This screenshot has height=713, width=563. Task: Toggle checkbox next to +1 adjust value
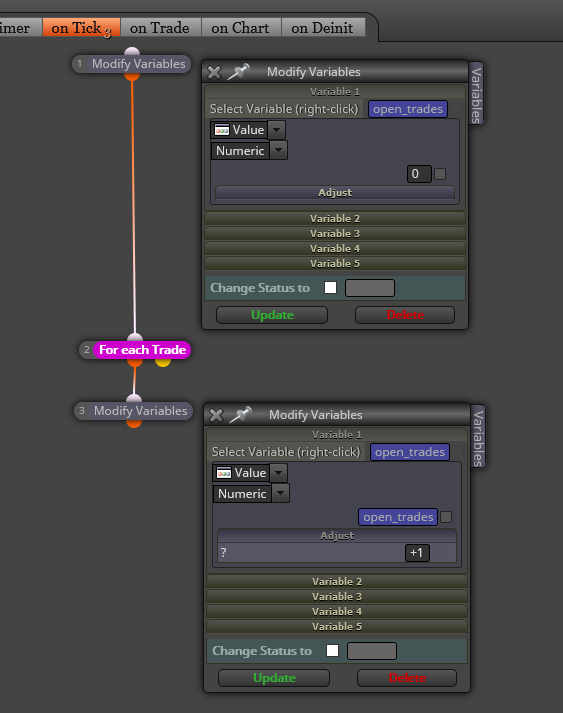438,552
